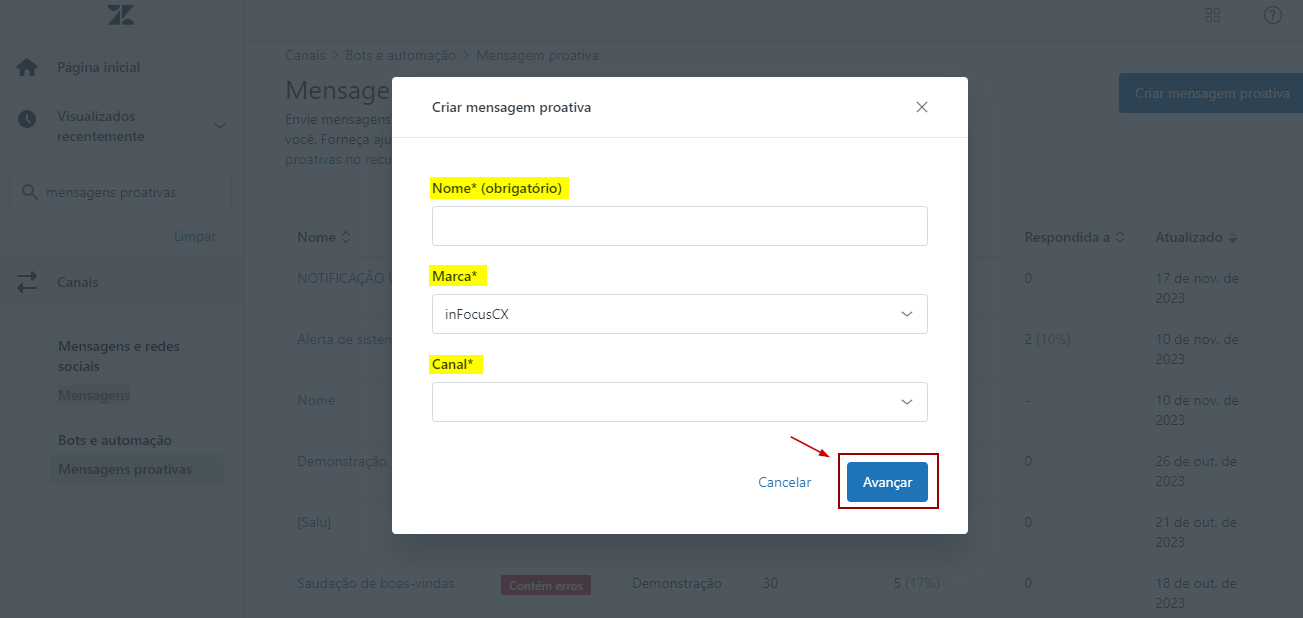1303x618 pixels.
Task: Open the Zendesk products grid icon
Action: (1213, 15)
